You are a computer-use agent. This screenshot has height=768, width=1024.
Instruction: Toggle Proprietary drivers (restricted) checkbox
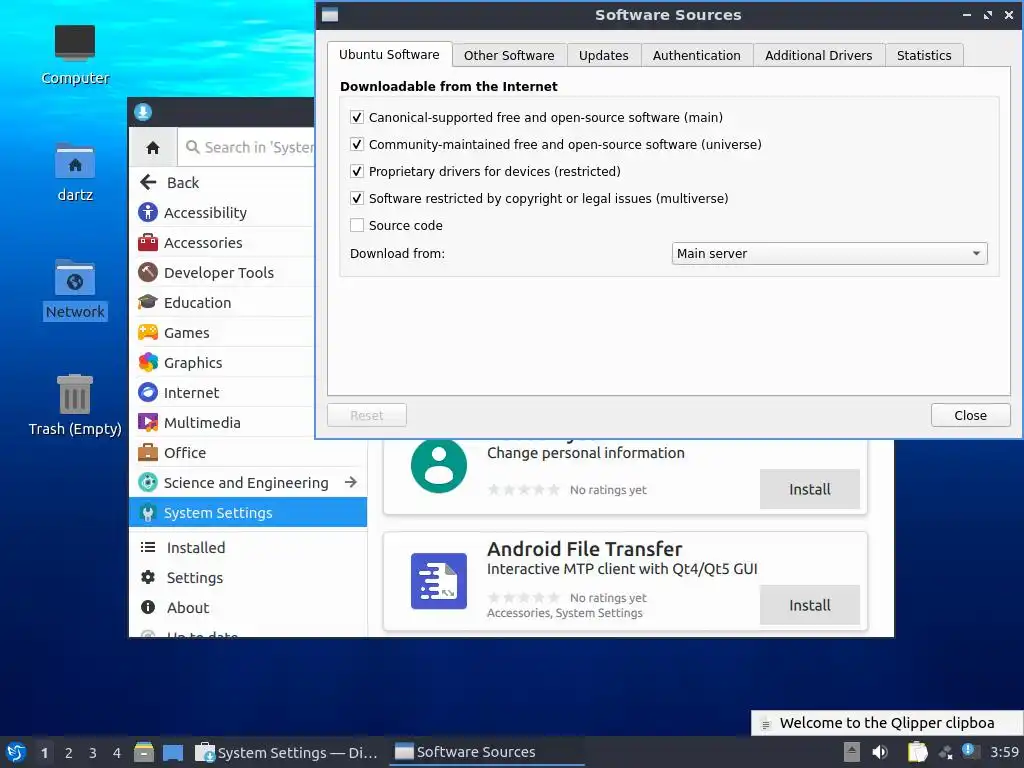[357, 171]
